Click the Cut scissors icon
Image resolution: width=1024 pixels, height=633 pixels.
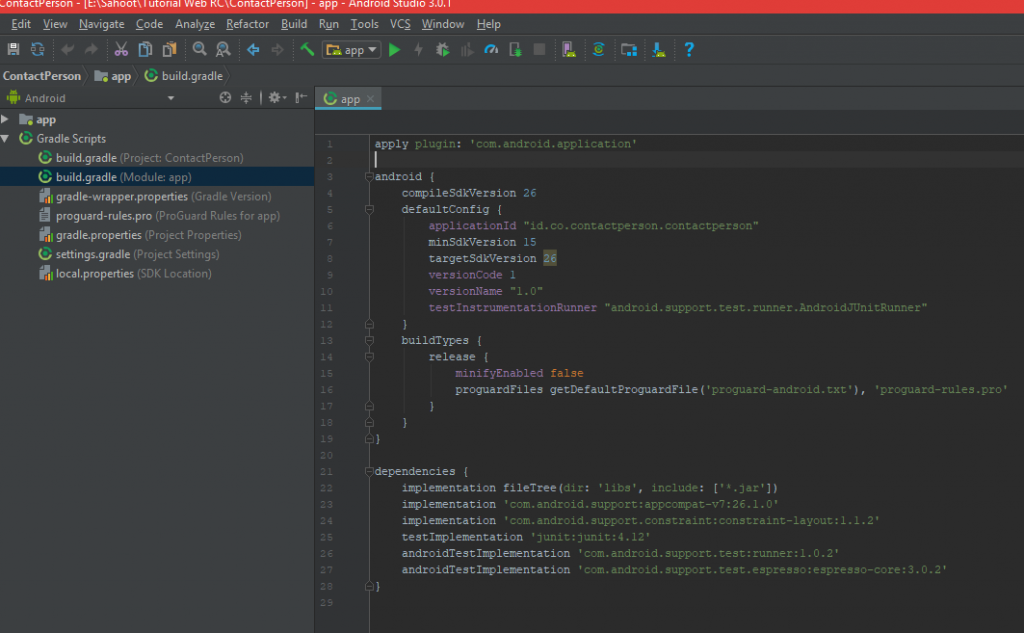click(x=121, y=49)
